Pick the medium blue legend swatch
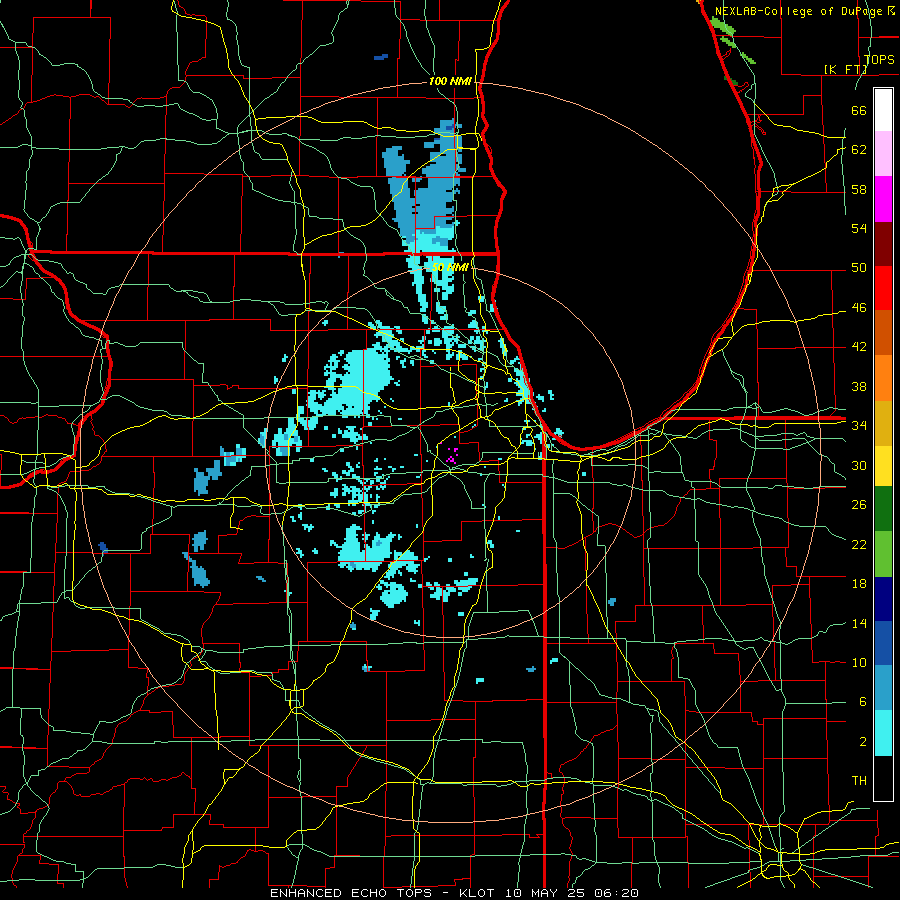 tap(883, 643)
